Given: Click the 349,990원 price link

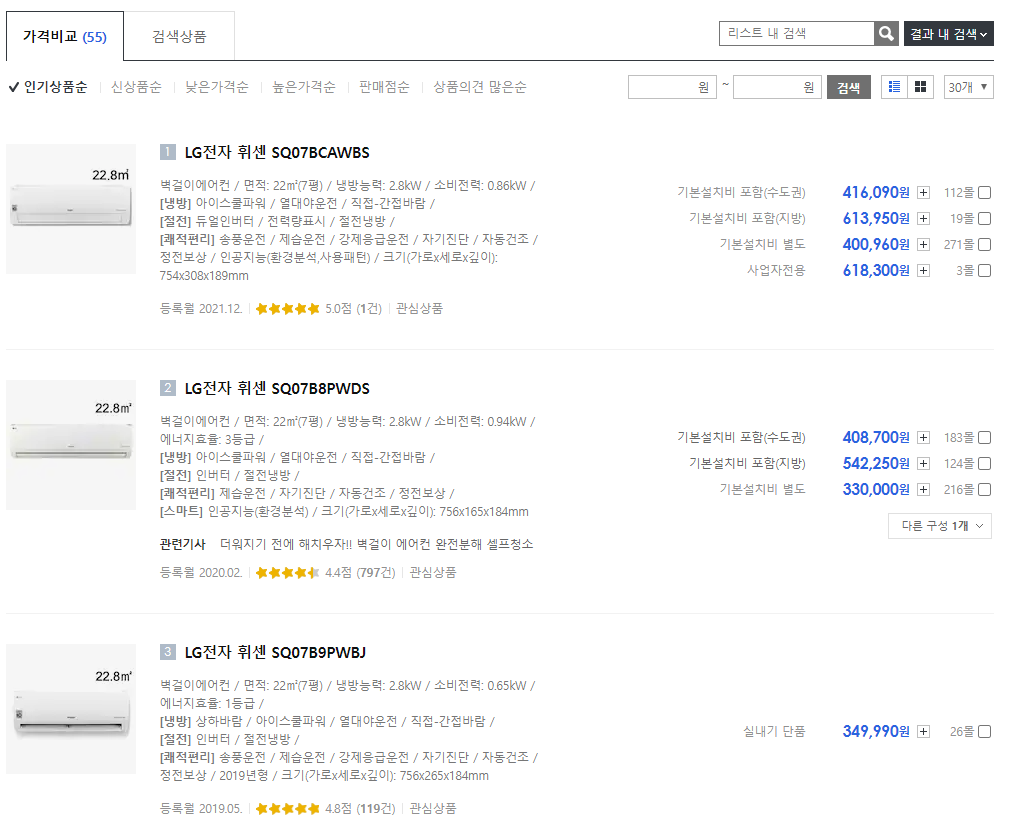Looking at the screenshot, I should click(x=876, y=731).
